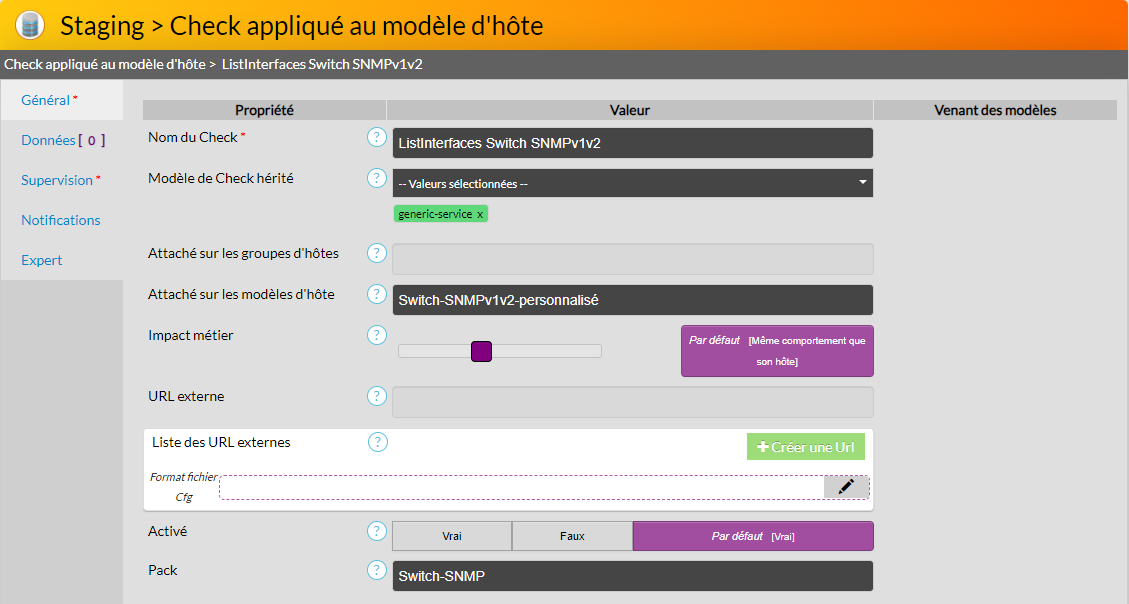
Task: Remove the generic-service tag
Action: coord(480,214)
